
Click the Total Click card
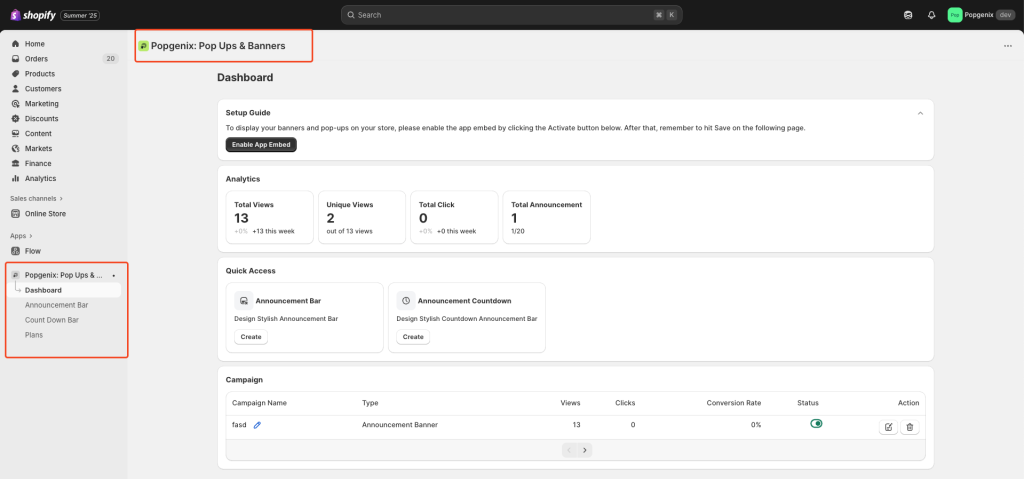pyautogui.click(x=455, y=217)
